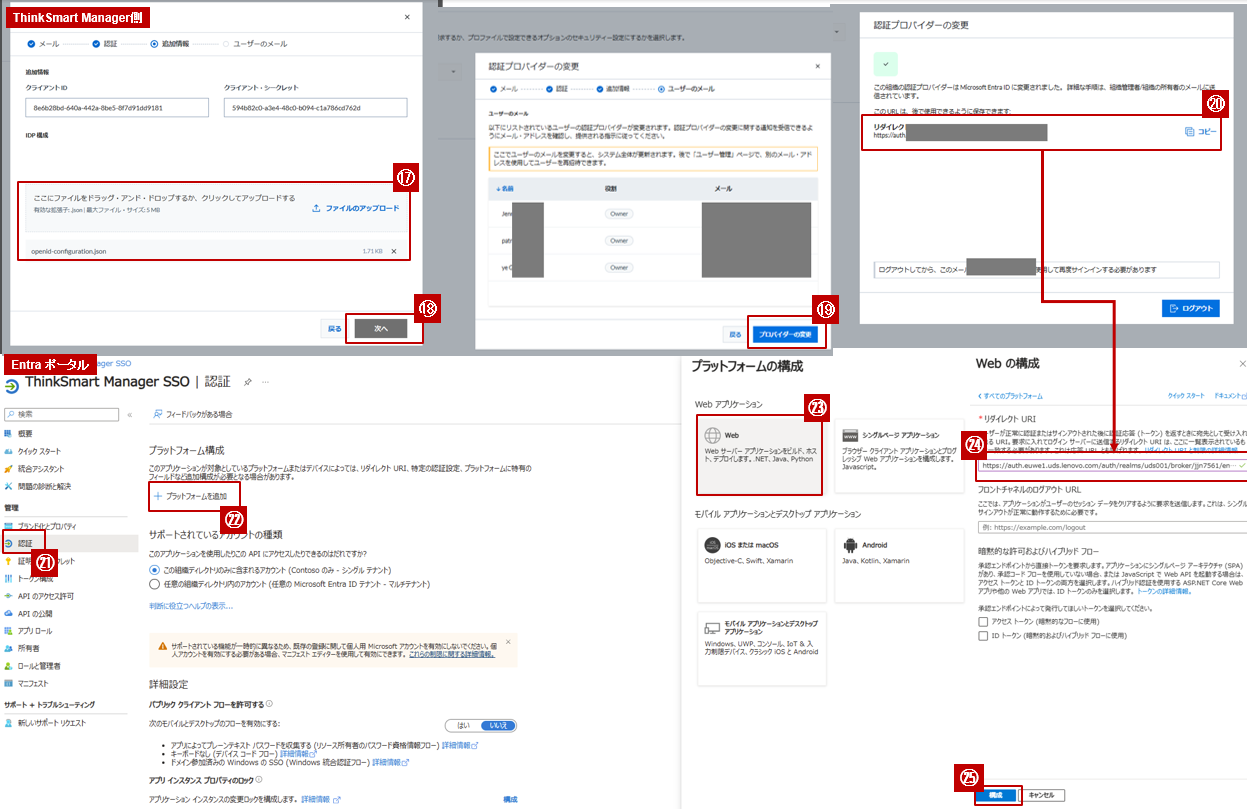Open アプリ ロール in the sidebar
The width and height of the screenshot is (1247, 809).
point(35,631)
